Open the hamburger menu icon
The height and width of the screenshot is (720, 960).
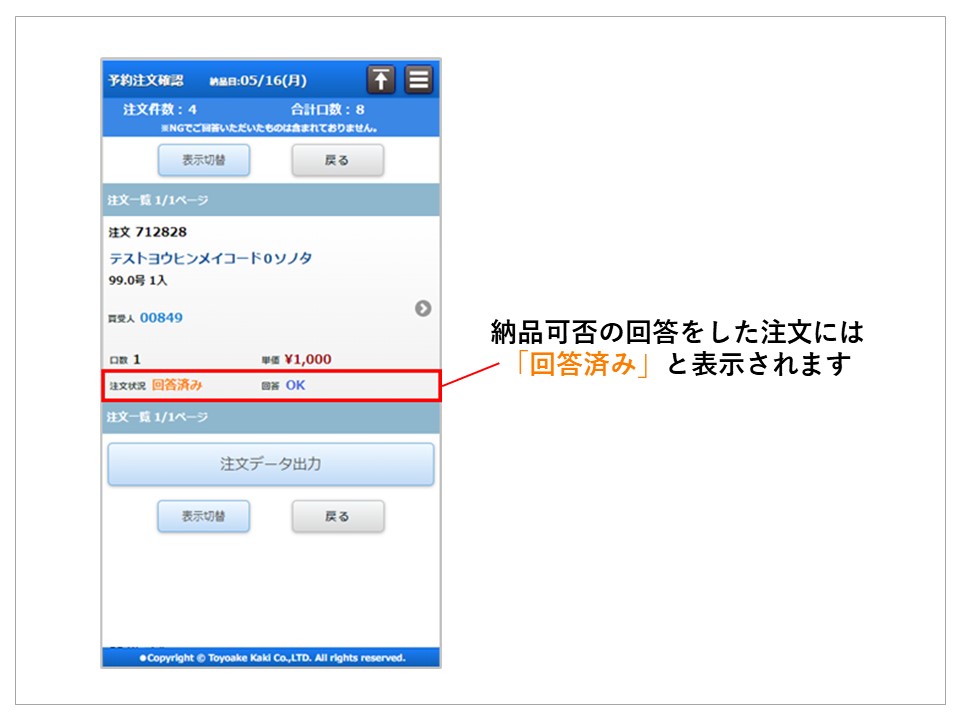point(419,80)
